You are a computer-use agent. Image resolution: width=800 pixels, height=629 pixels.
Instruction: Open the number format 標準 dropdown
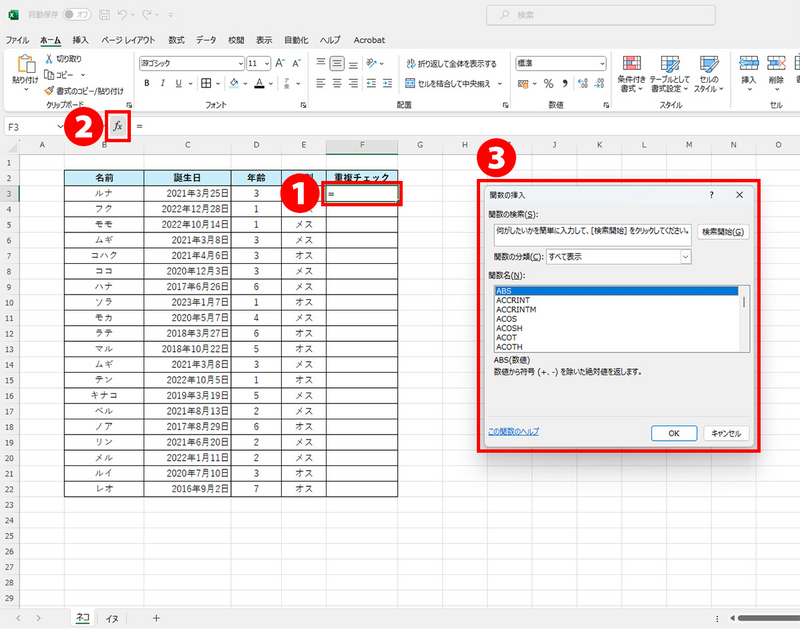(602, 64)
